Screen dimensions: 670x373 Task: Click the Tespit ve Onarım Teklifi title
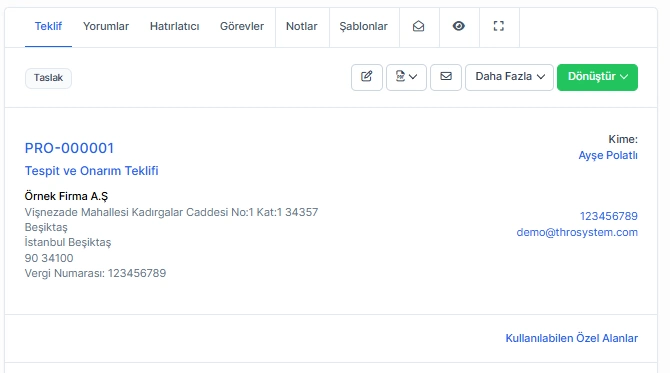point(91,171)
